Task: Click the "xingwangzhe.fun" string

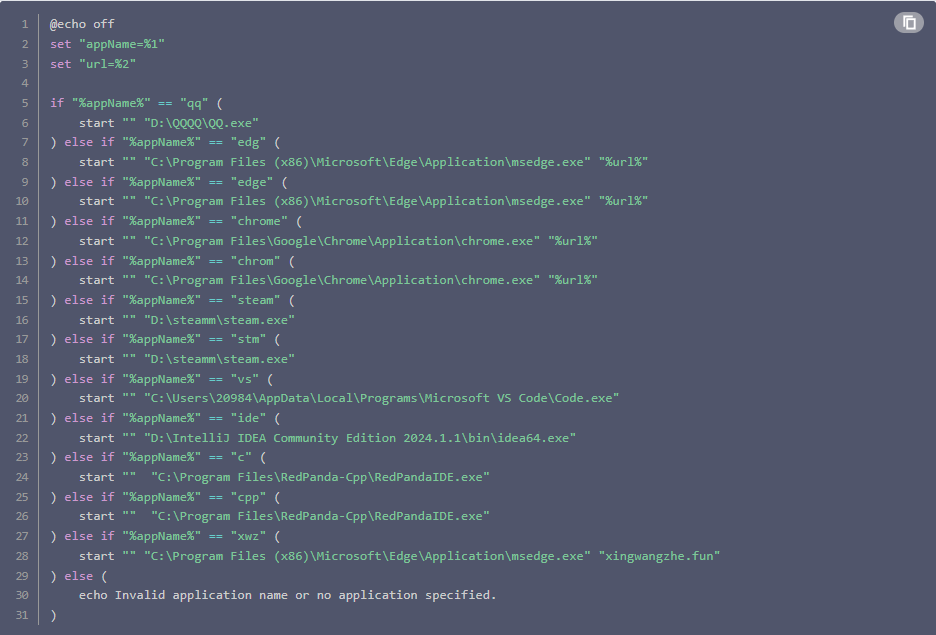Action: [660, 556]
